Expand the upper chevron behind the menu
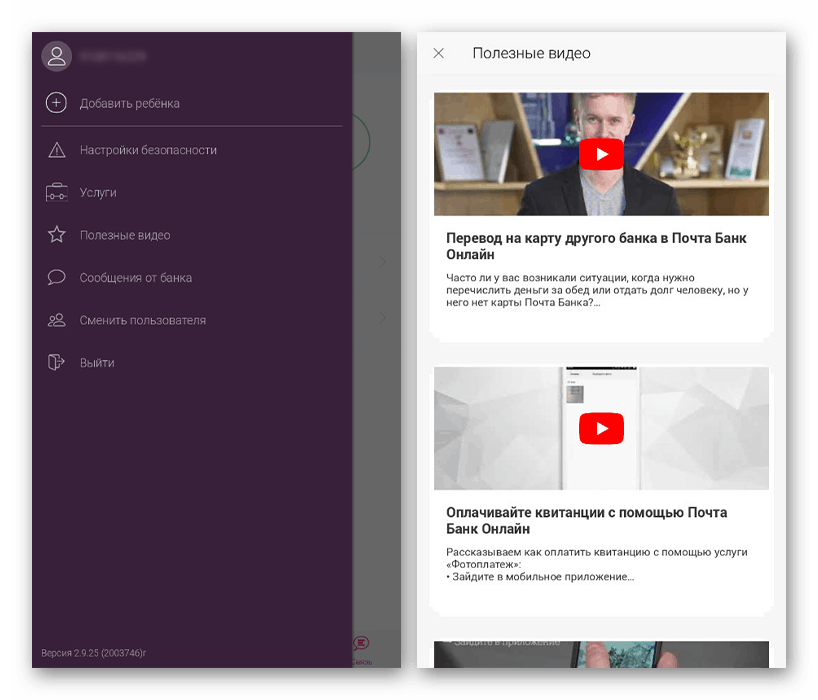The height and width of the screenshot is (700, 818). click(x=382, y=261)
